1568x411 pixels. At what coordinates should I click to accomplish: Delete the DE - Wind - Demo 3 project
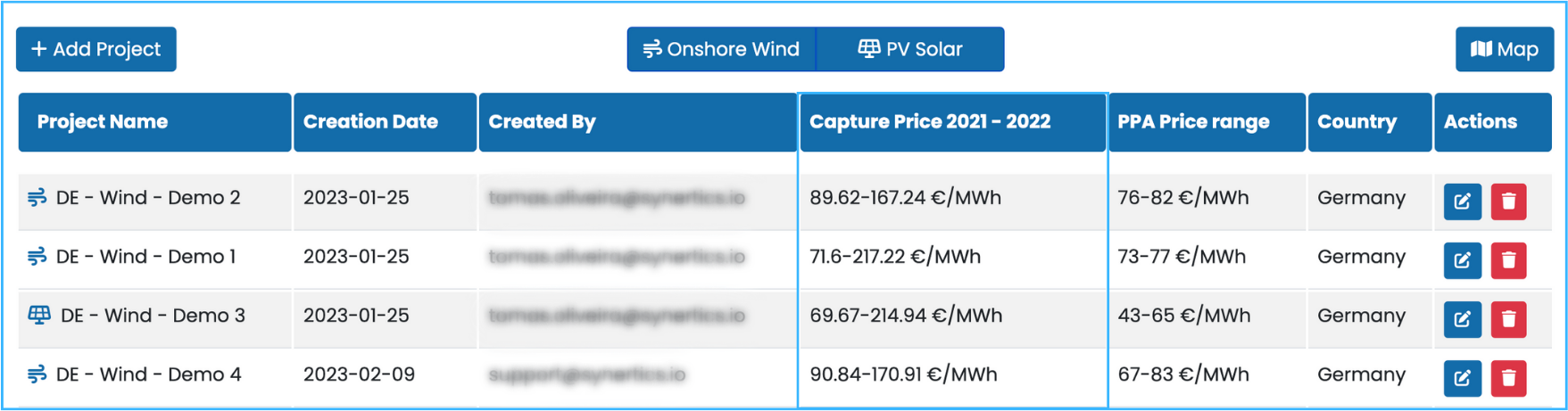click(x=1508, y=319)
